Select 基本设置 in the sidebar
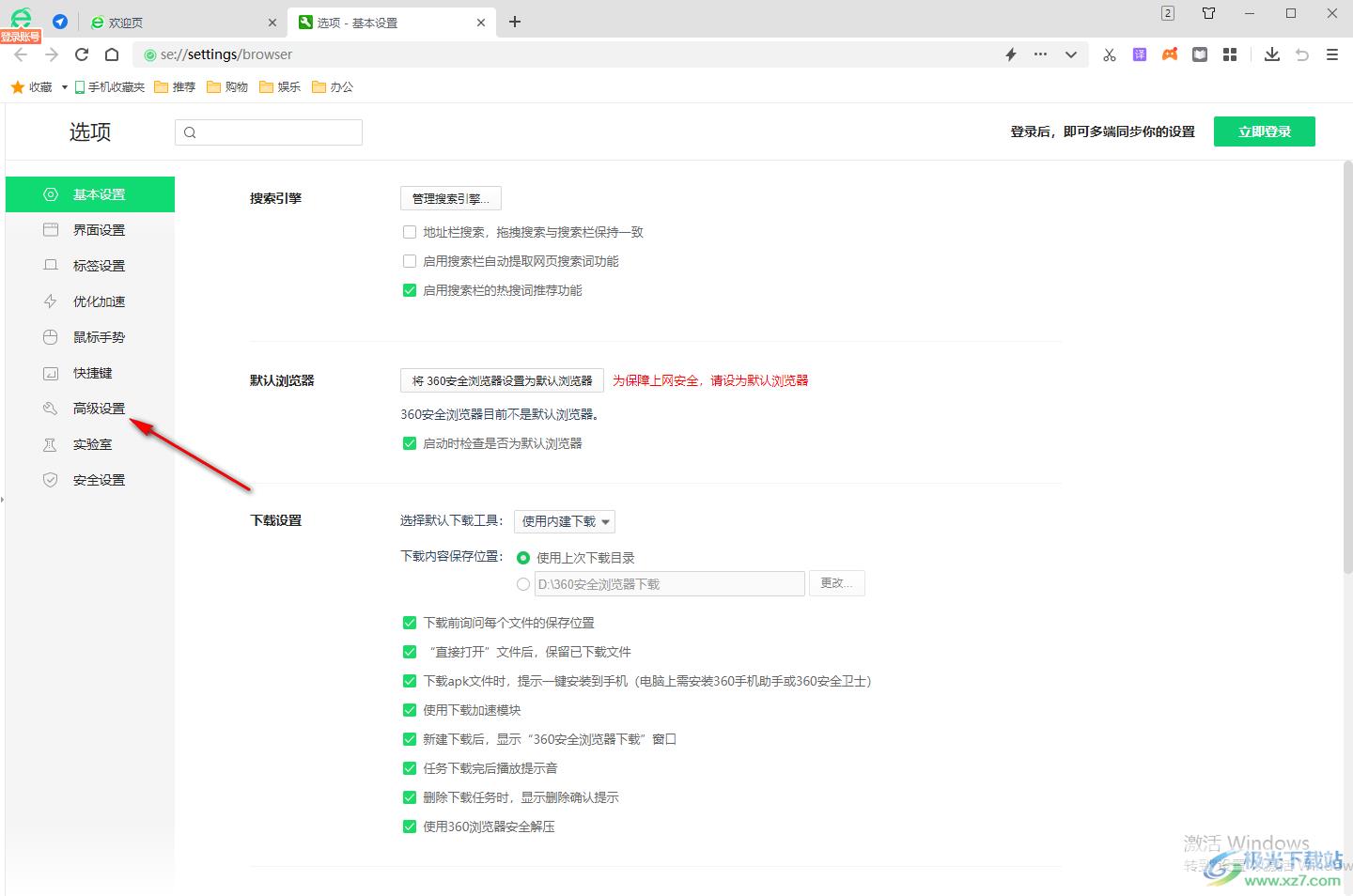The width and height of the screenshot is (1353, 896). coord(90,194)
